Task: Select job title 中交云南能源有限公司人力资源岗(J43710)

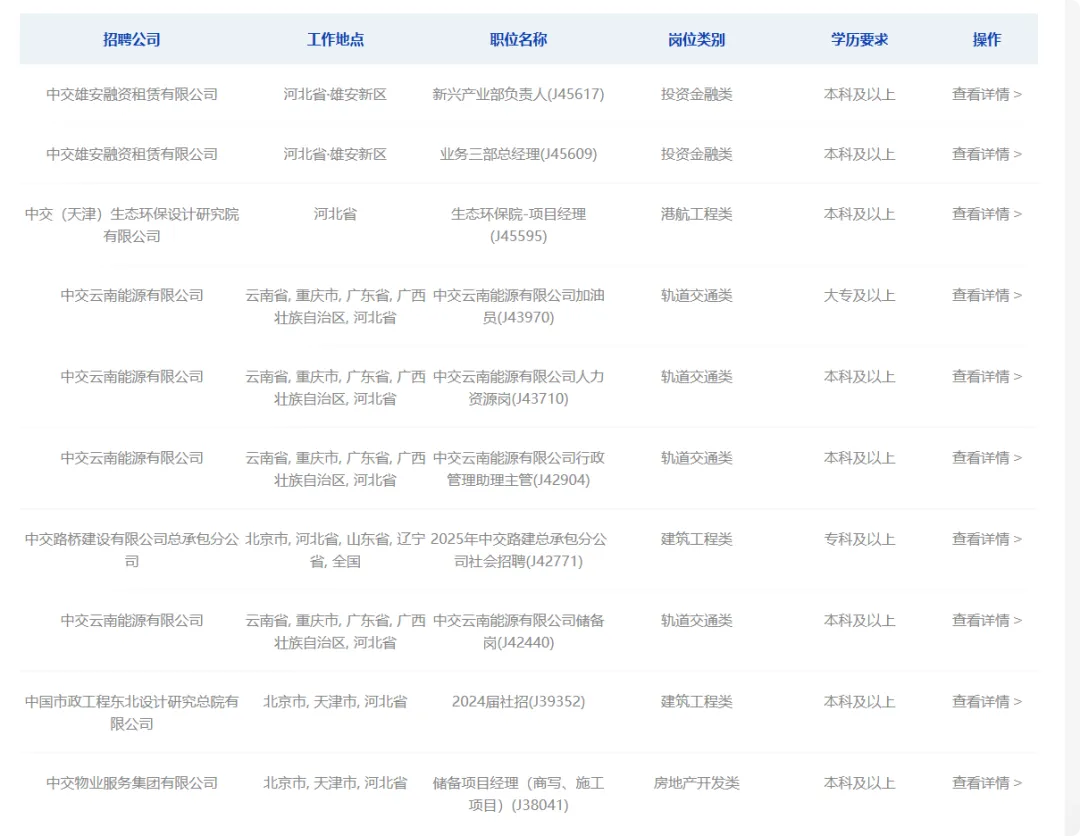Action: [x=519, y=388]
